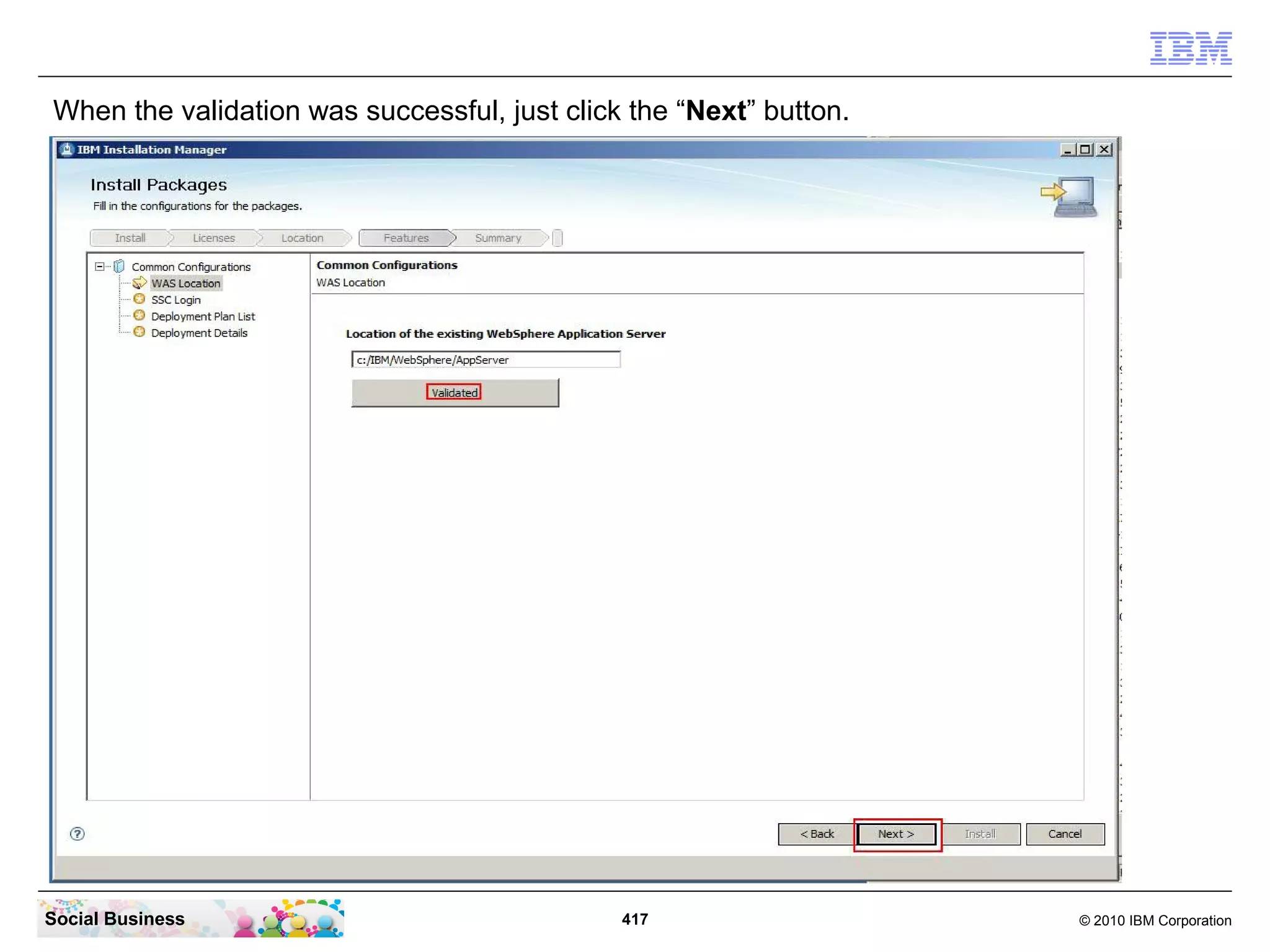Click the 2010 IBM Corporation copyright text

click(1155, 920)
